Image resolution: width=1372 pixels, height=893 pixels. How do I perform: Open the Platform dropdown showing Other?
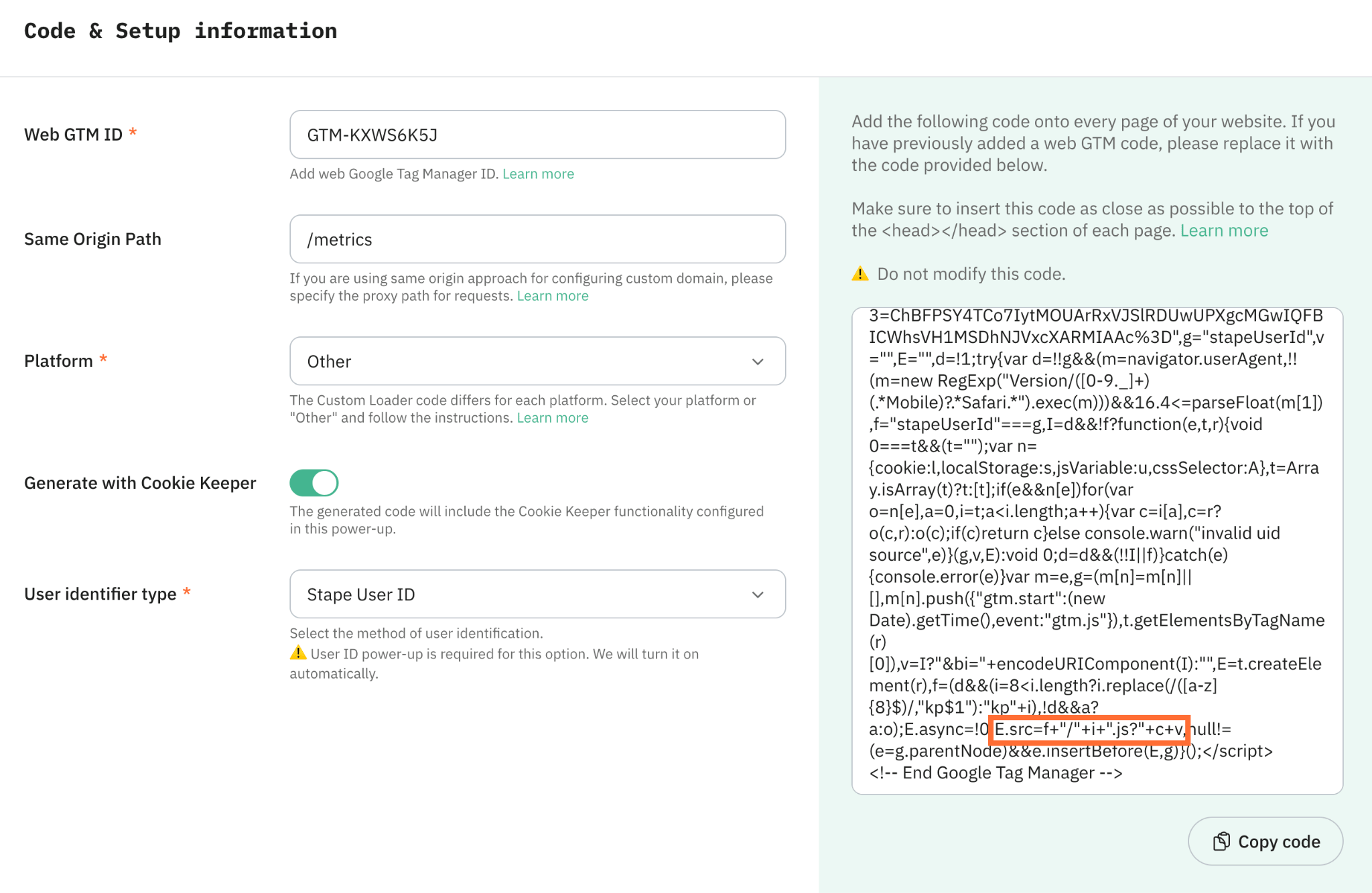[537, 361]
